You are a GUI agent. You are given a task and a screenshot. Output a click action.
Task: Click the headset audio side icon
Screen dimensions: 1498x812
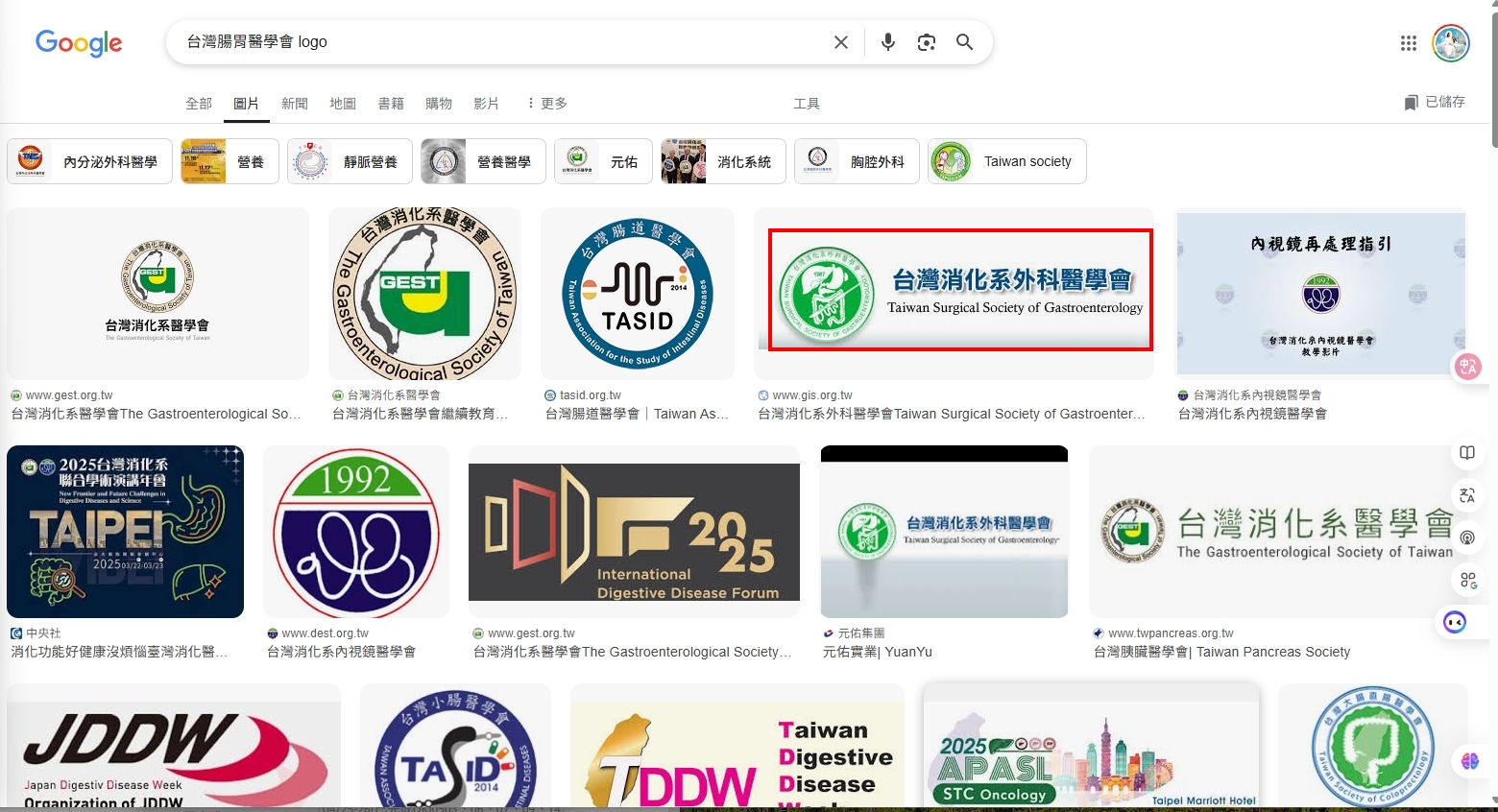tap(1467, 537)
